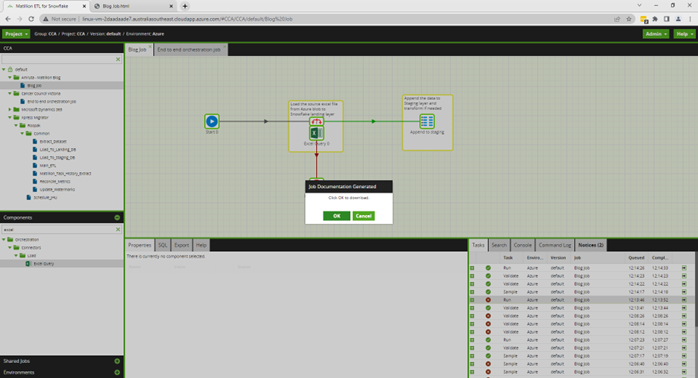
Task: Open the SQL tab
Action: pos(162,245)
